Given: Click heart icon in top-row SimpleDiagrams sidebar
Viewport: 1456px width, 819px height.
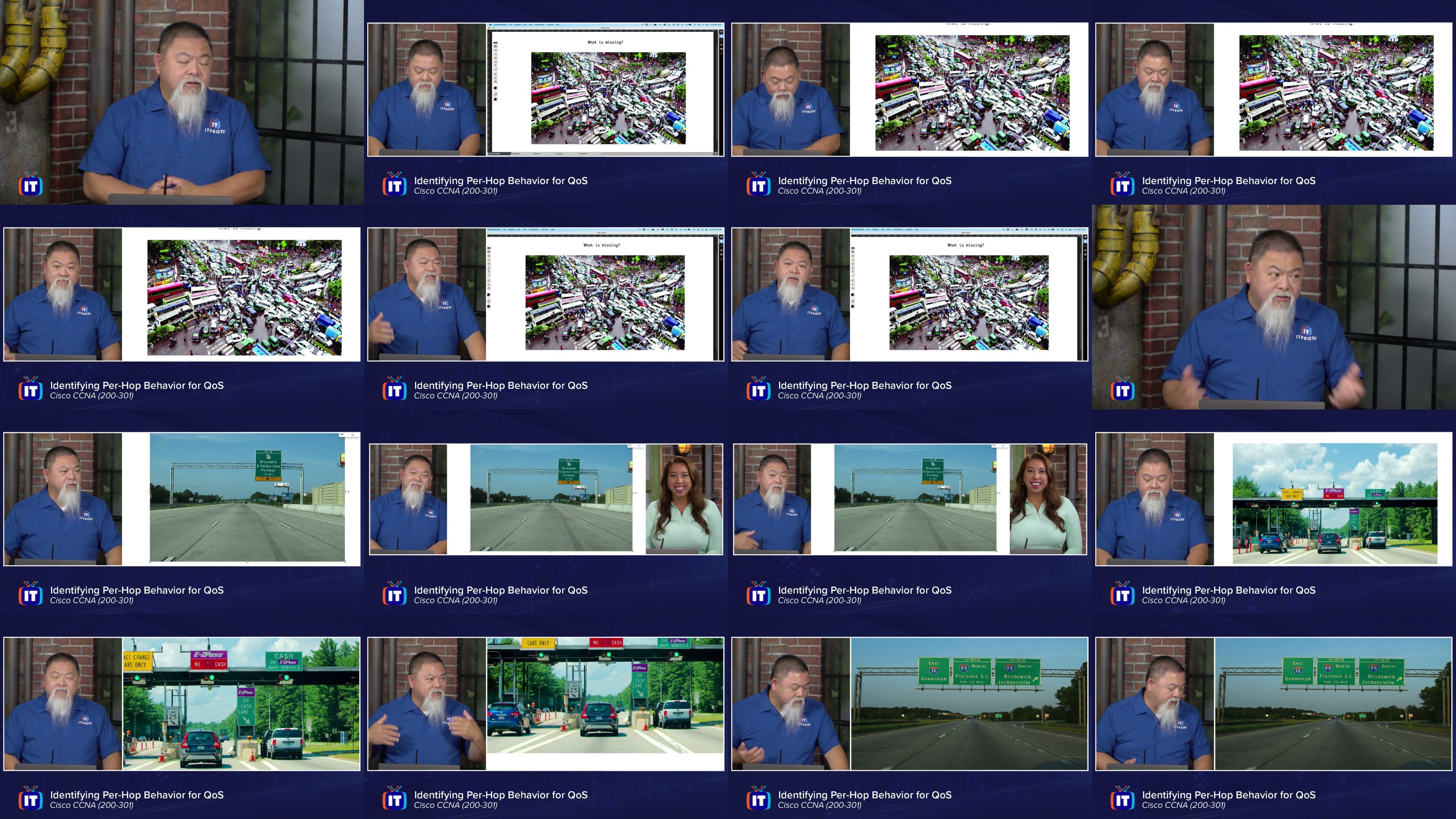Looking at the screenshot, I should coord(721,49).
